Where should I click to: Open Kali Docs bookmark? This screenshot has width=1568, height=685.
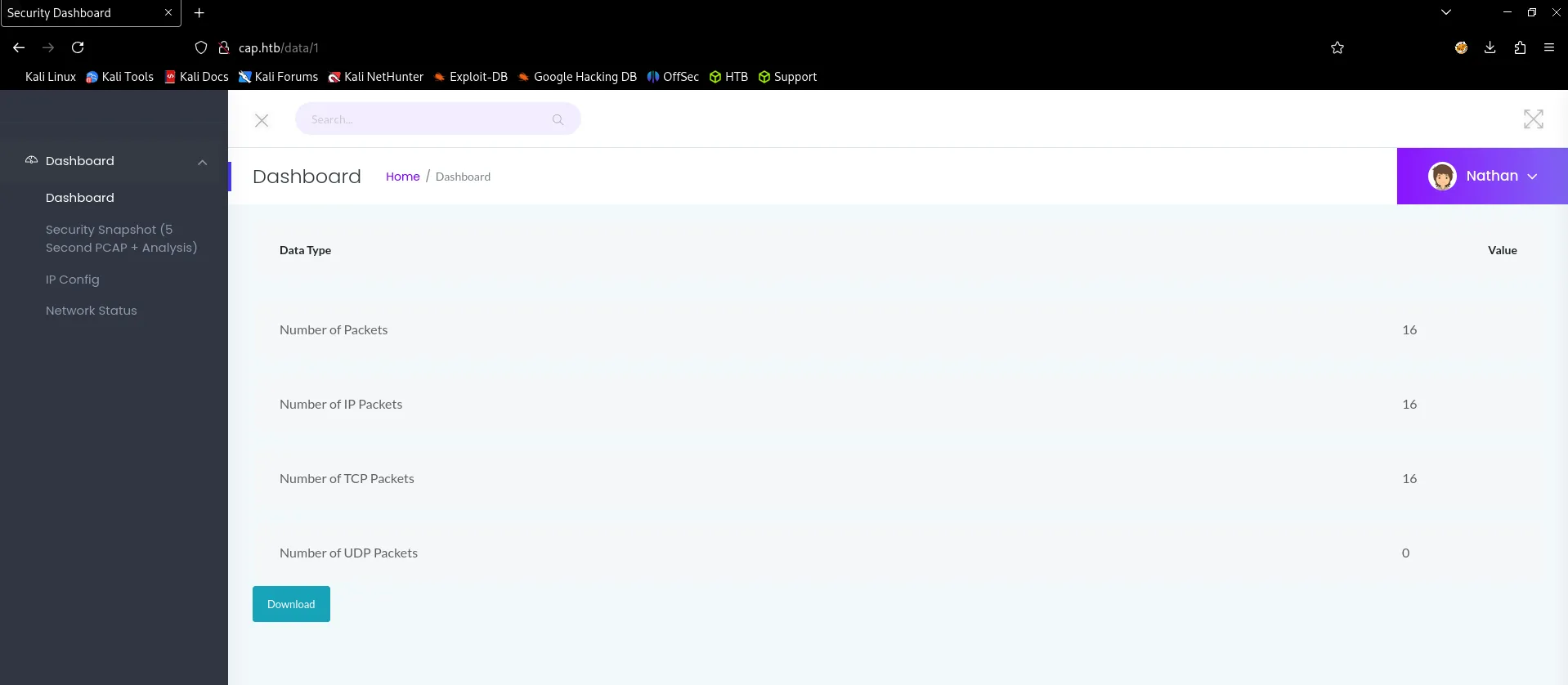coord(197,77)
